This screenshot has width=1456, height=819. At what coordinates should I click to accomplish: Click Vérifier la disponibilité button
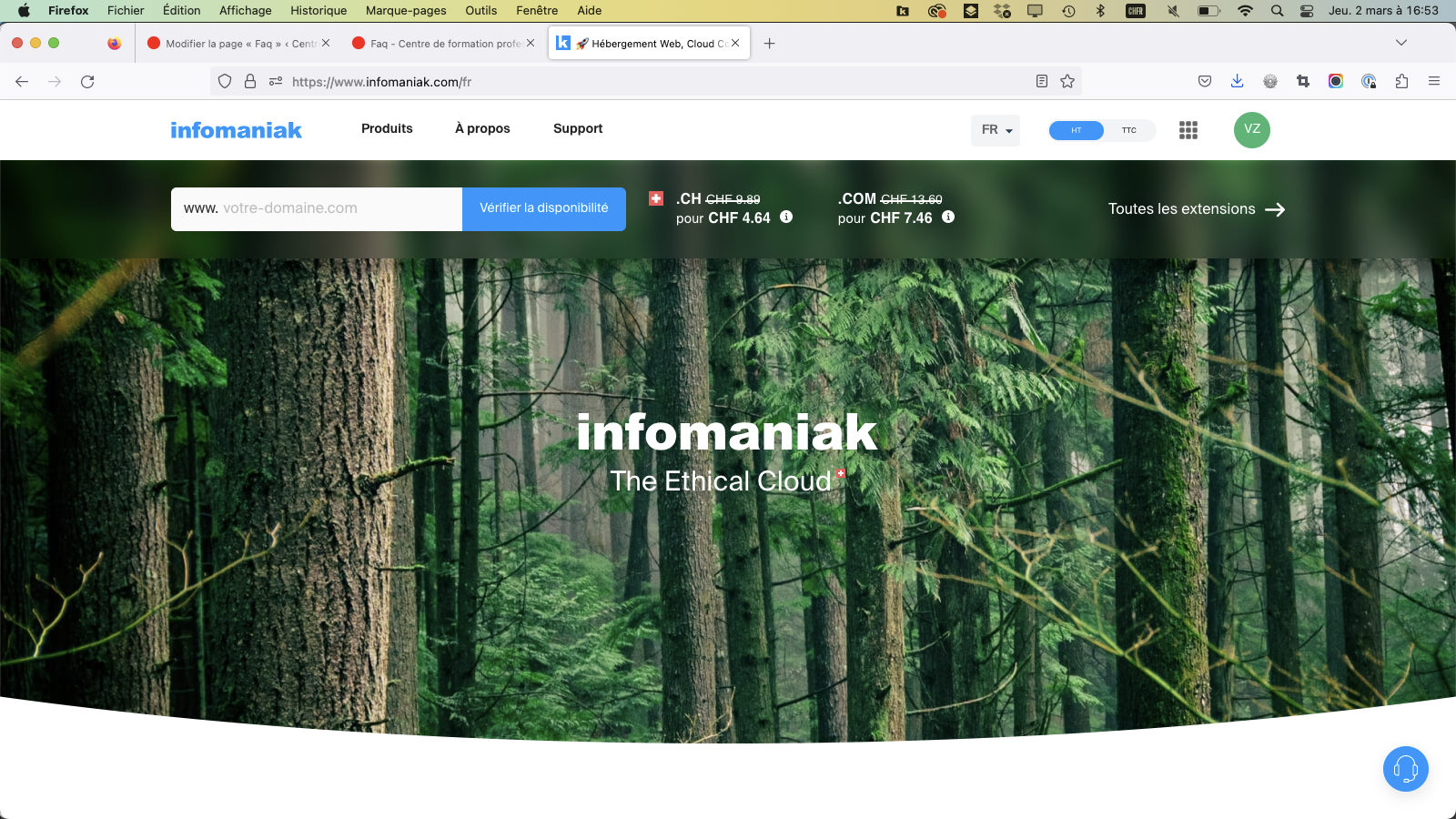[544, 208]
